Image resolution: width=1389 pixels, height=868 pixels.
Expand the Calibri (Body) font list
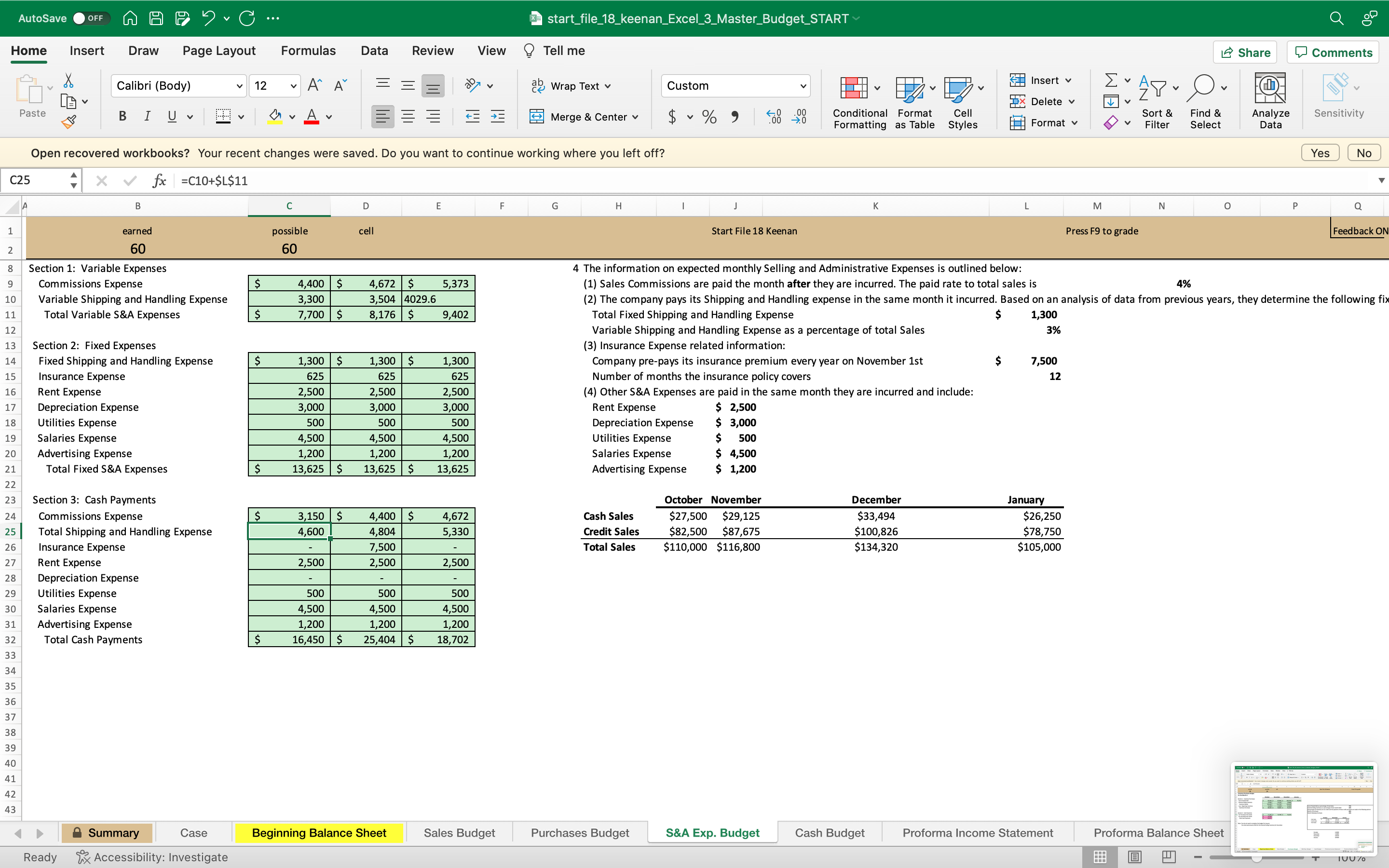pyautogui.click(x=239, y=86)
